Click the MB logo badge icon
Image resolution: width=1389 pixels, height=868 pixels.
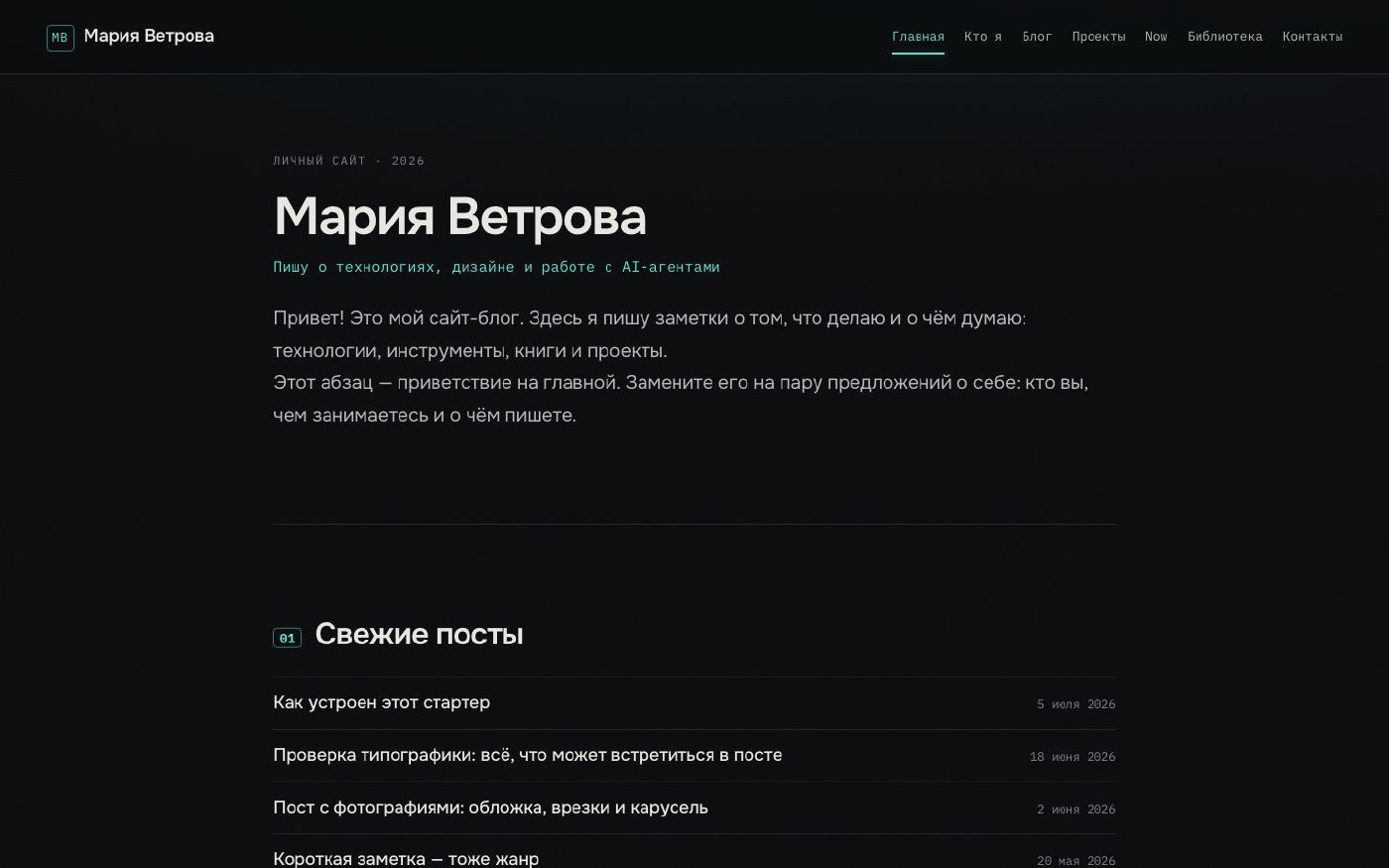pyautogui.click(x=60, y=38)
